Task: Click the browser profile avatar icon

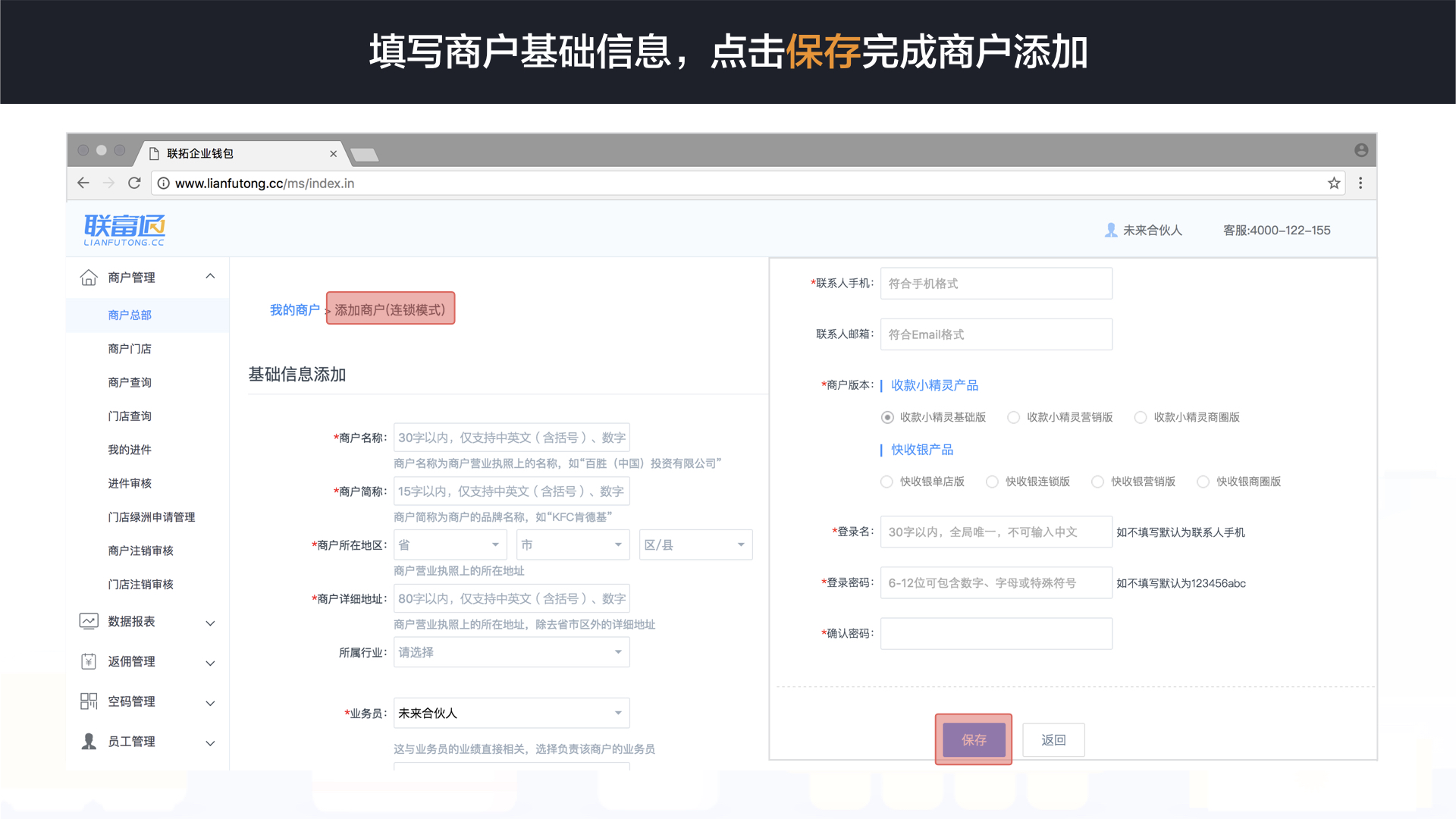Action: (x=1361, y=150)
